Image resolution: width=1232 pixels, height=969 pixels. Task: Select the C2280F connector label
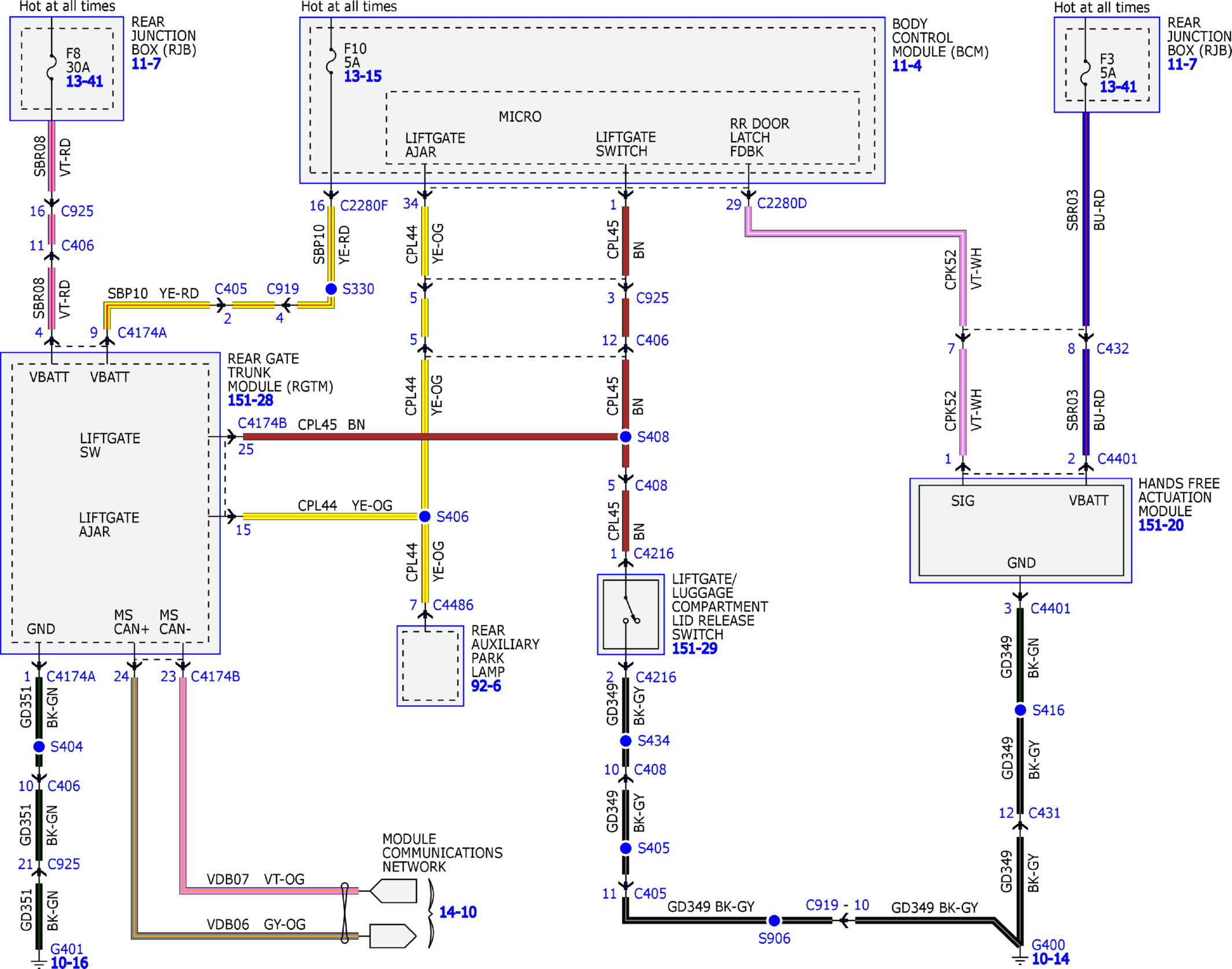point(364,206)
